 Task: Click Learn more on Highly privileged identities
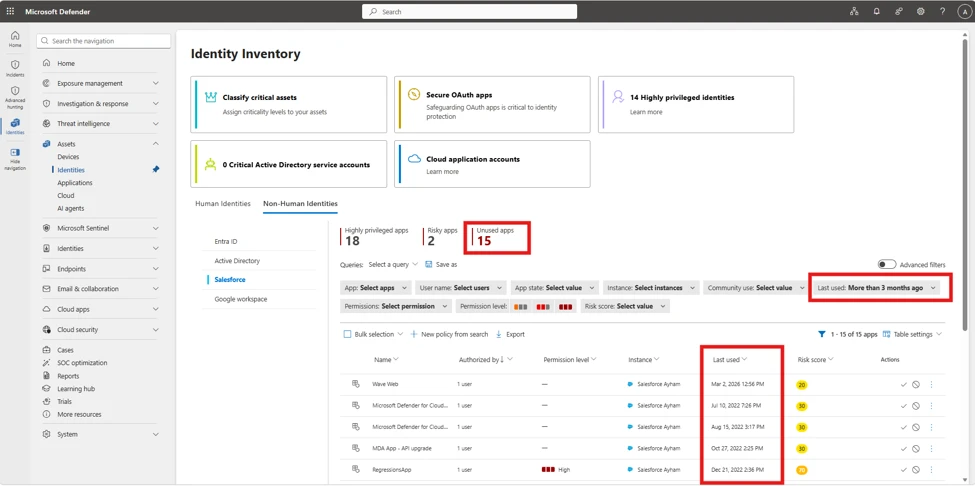646,112
